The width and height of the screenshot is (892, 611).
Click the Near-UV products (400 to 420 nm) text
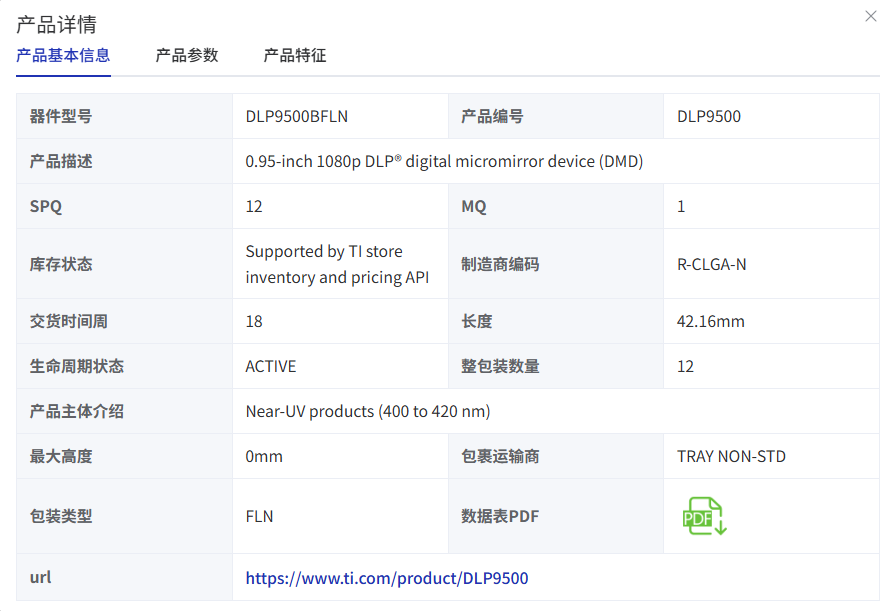click(x=368, y=411)
